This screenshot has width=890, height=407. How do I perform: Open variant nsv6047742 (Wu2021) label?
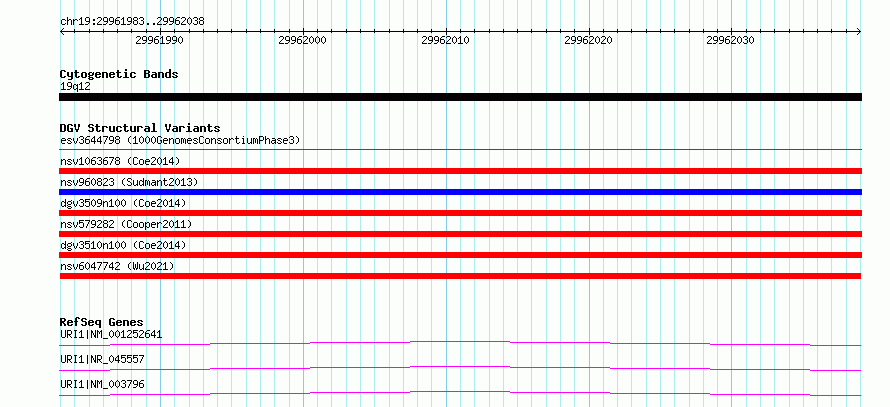(117, 266)
